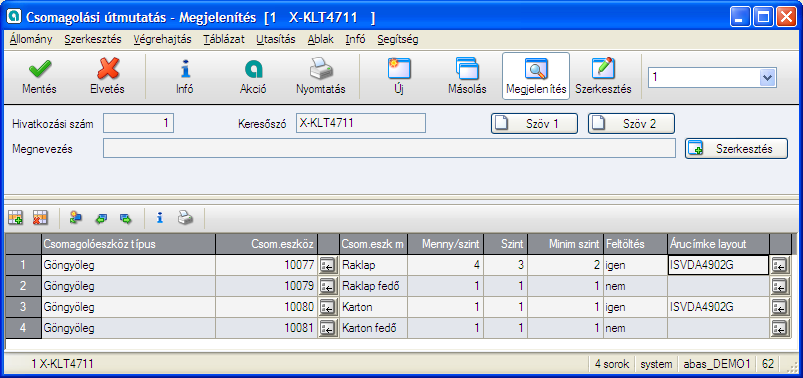Open the Állomány menu

pos(31,39)
